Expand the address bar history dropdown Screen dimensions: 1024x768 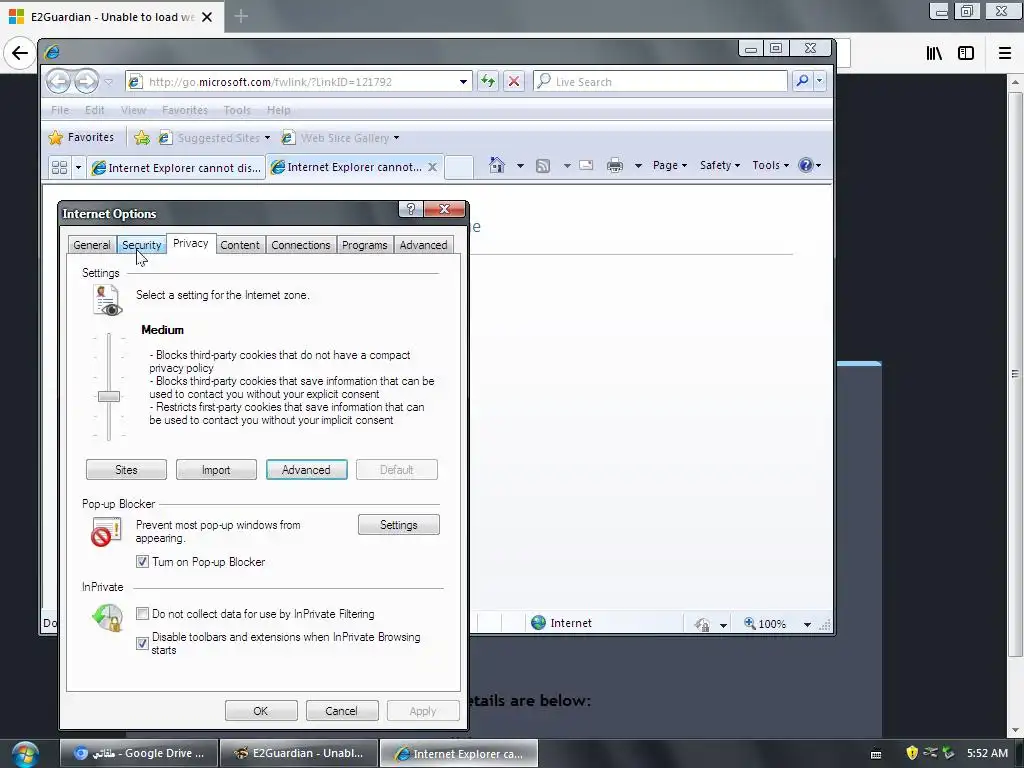(x=463, y=82)
